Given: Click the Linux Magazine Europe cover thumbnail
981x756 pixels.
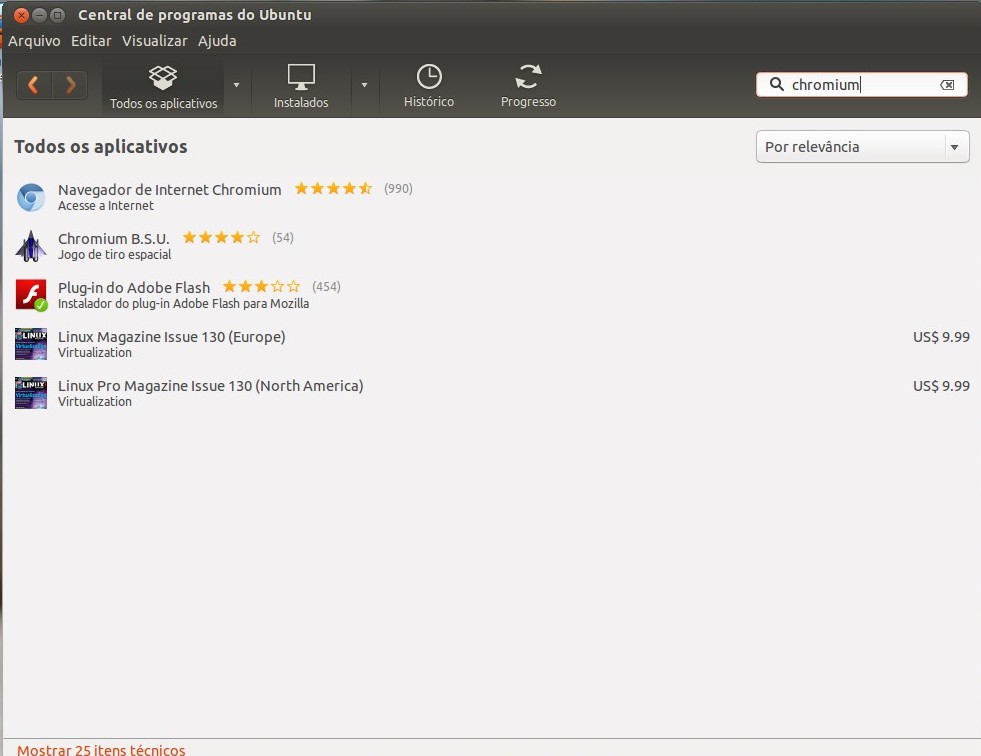Looking at the screenshot, I should point(31,344).
